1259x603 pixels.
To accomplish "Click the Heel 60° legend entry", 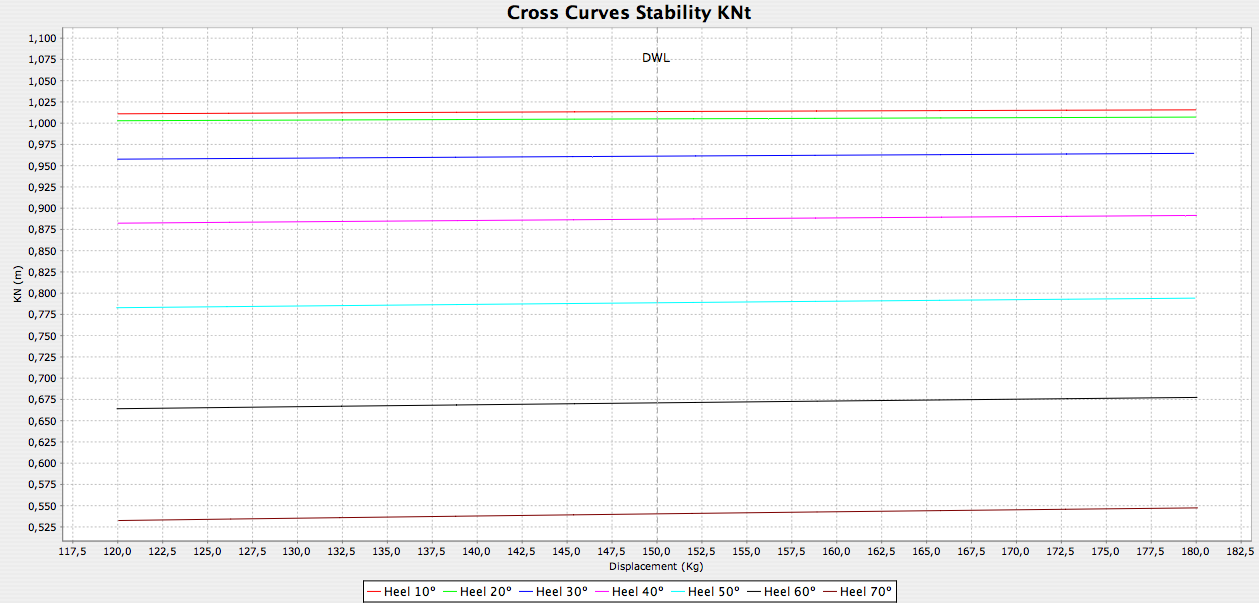I will pos(782,591).
